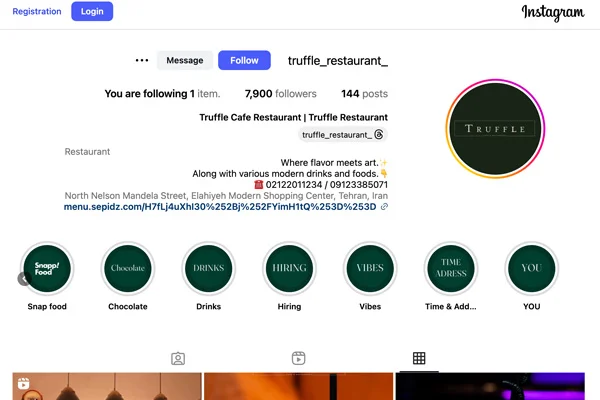Open the dark purple post thumbnail
This screenshot has width=600, height=400.
coord(490,386)
